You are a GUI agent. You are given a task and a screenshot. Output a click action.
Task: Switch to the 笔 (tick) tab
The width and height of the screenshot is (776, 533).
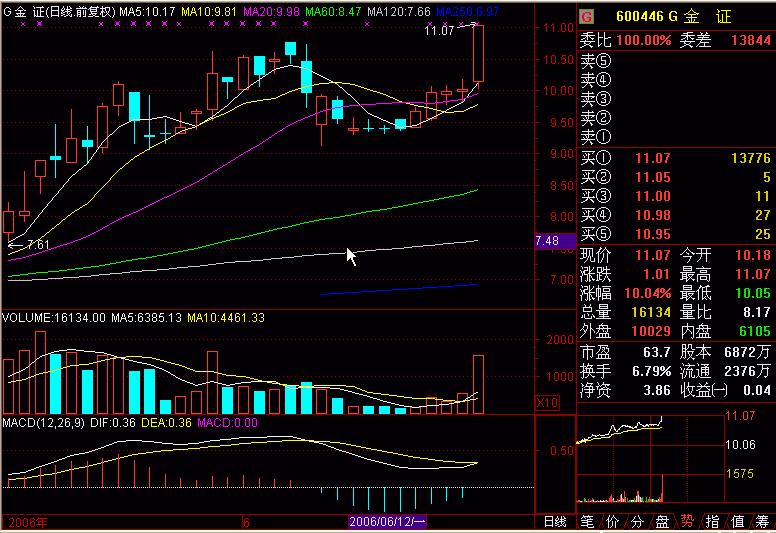pos(588,521)
